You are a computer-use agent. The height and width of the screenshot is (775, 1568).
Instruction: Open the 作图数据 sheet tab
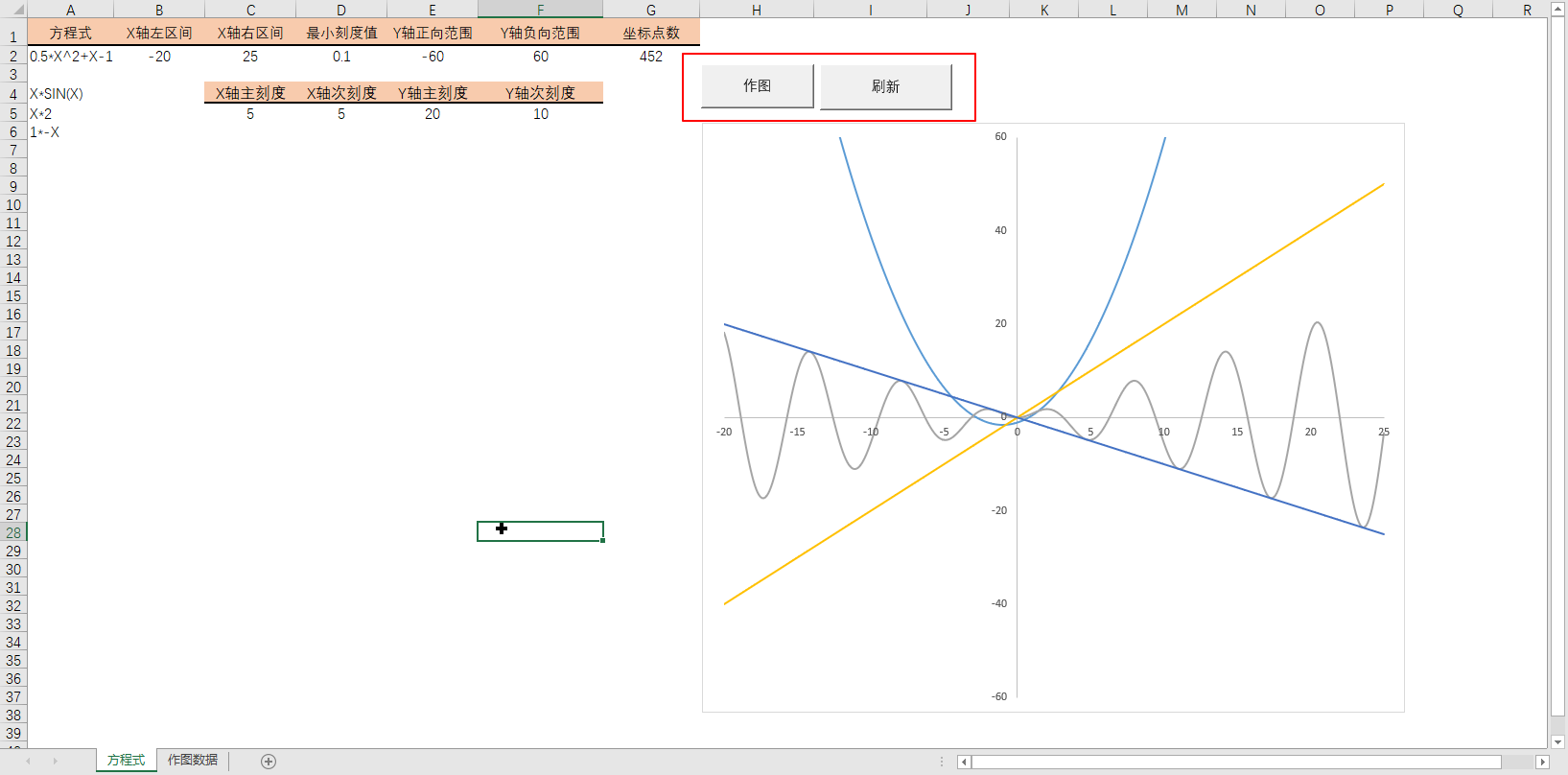pyautogui.click(x=193, y=760)
